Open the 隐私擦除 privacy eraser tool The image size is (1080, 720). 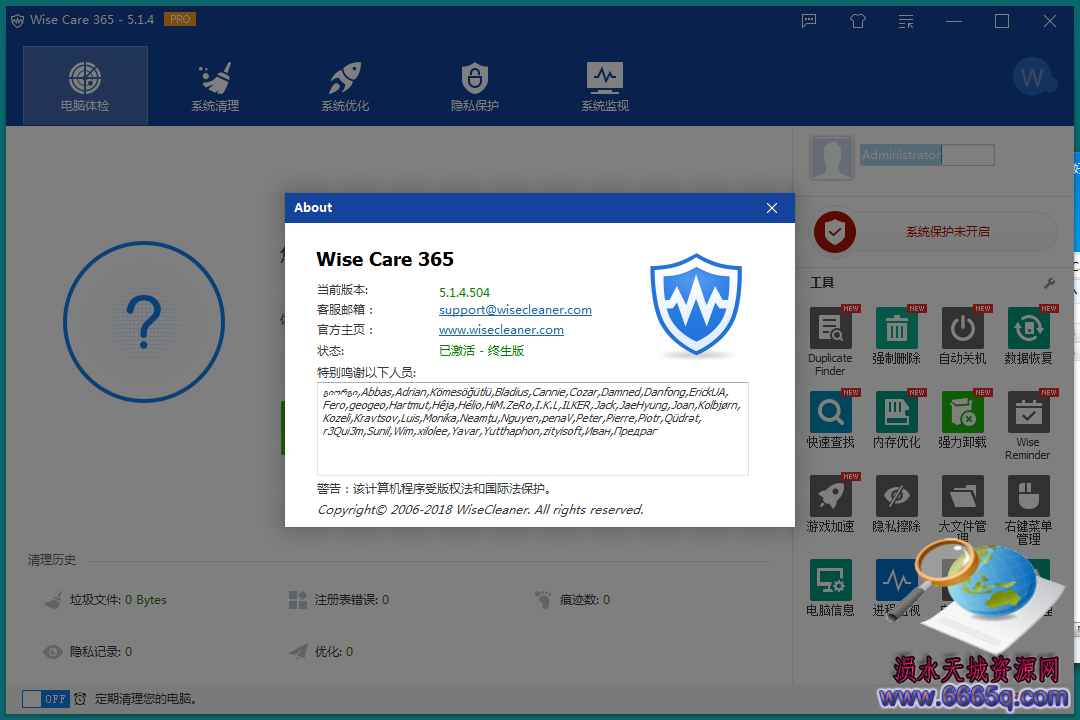click(x=896, y=504)
